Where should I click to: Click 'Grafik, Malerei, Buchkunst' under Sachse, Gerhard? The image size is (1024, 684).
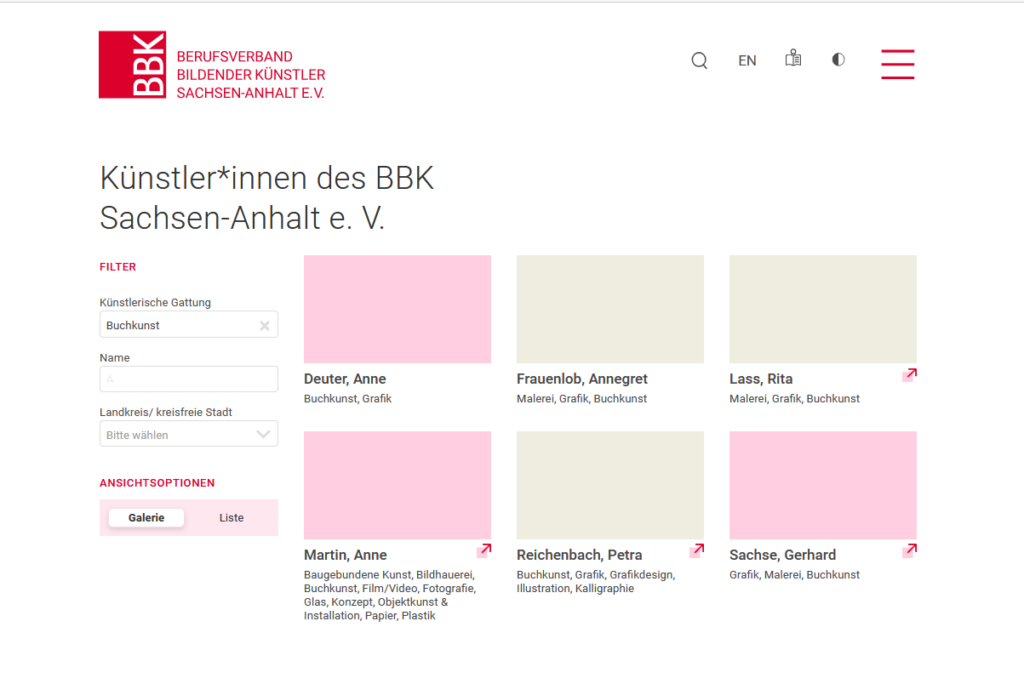tap(794, 575)
